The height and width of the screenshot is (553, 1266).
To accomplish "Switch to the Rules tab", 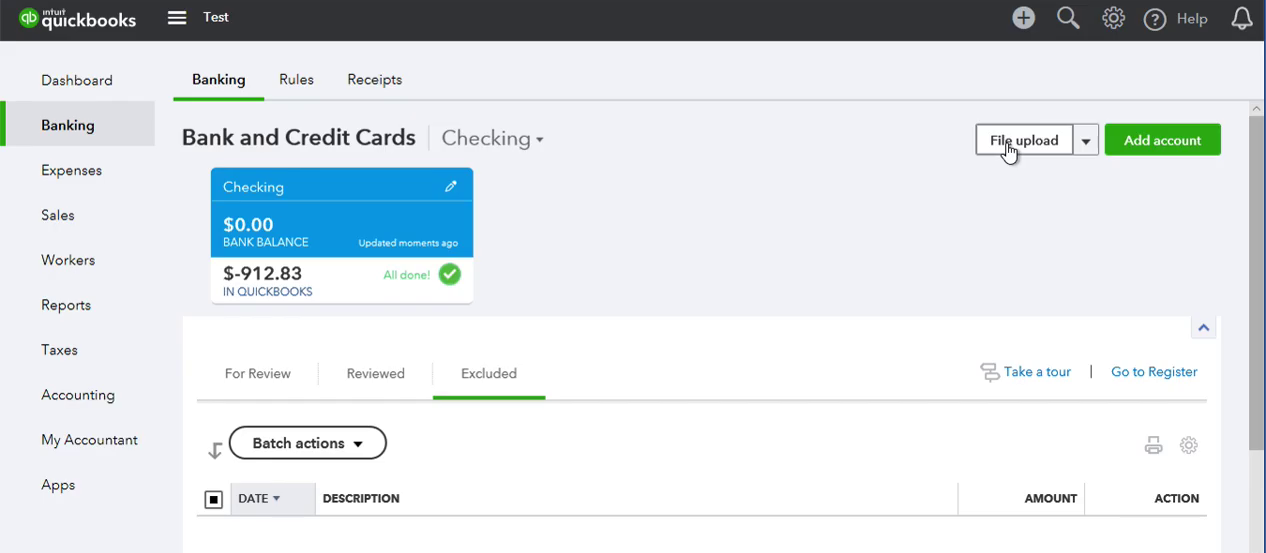I will point(296,79).
